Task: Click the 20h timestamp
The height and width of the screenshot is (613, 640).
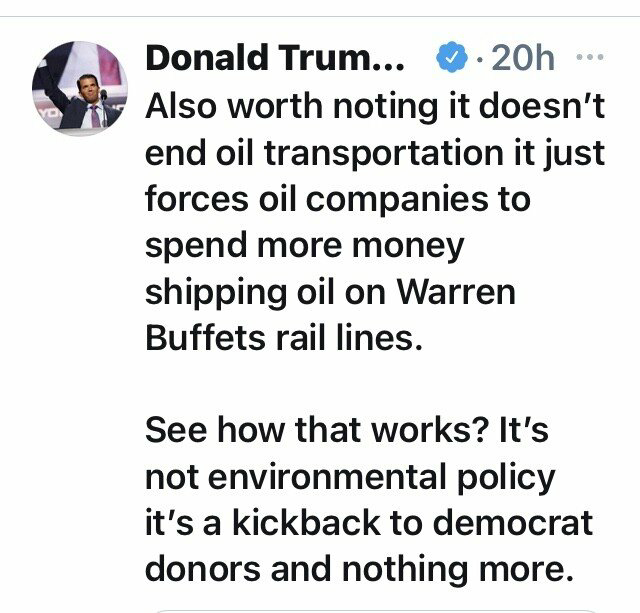Action: pos(523,59)
